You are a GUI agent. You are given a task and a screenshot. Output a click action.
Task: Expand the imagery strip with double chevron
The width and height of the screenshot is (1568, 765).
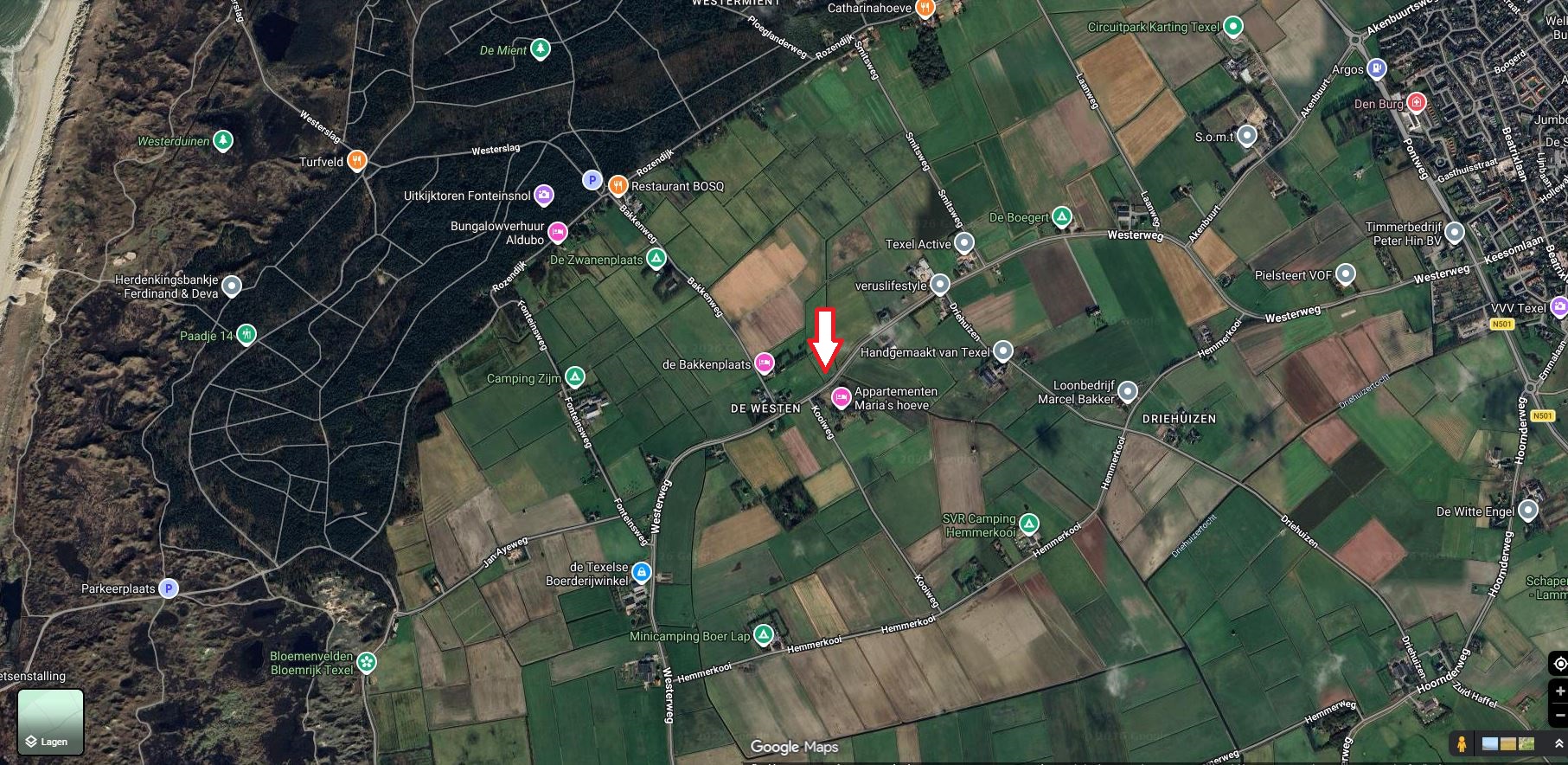(1559, 743)
